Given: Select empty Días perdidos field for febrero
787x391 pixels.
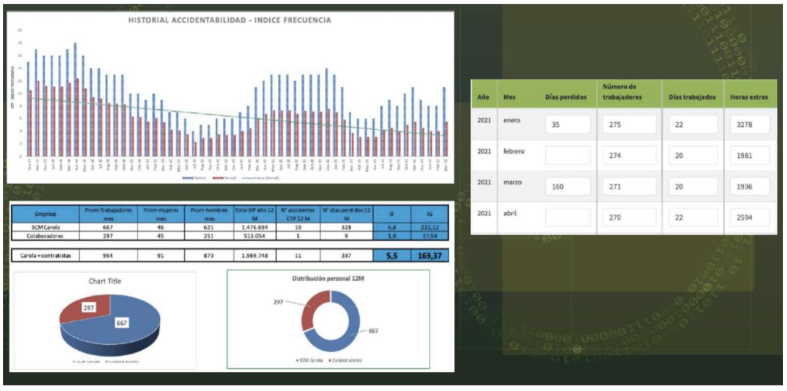Looking at the screenshot, I should [568, 156].
